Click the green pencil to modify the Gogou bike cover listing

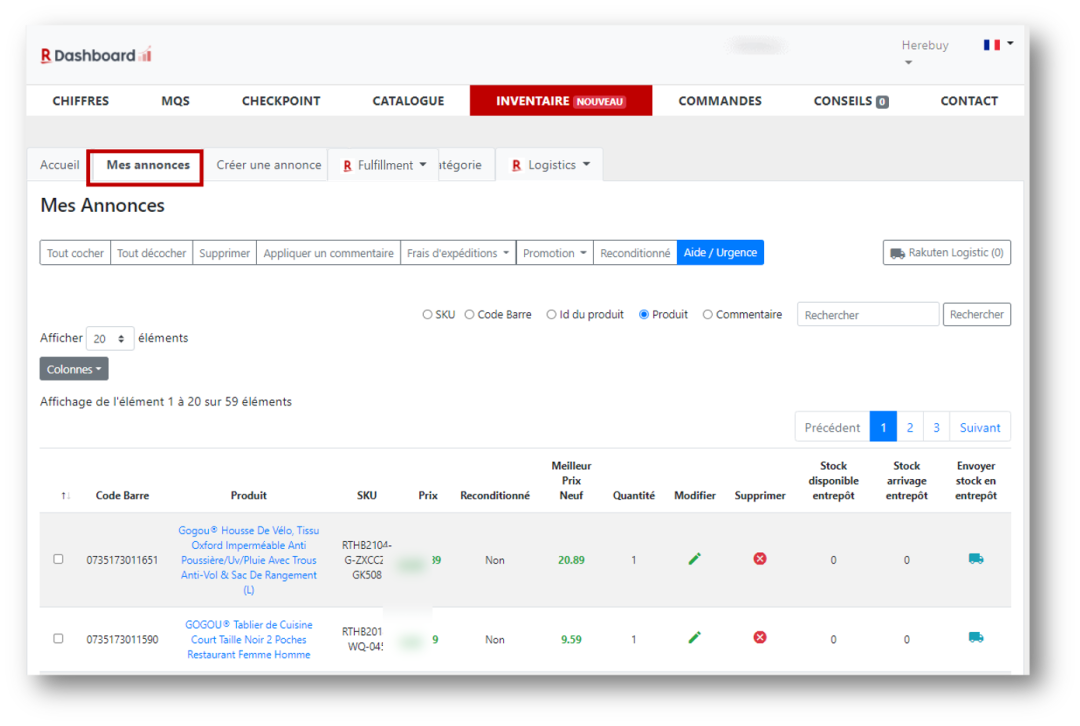[695, 559]
